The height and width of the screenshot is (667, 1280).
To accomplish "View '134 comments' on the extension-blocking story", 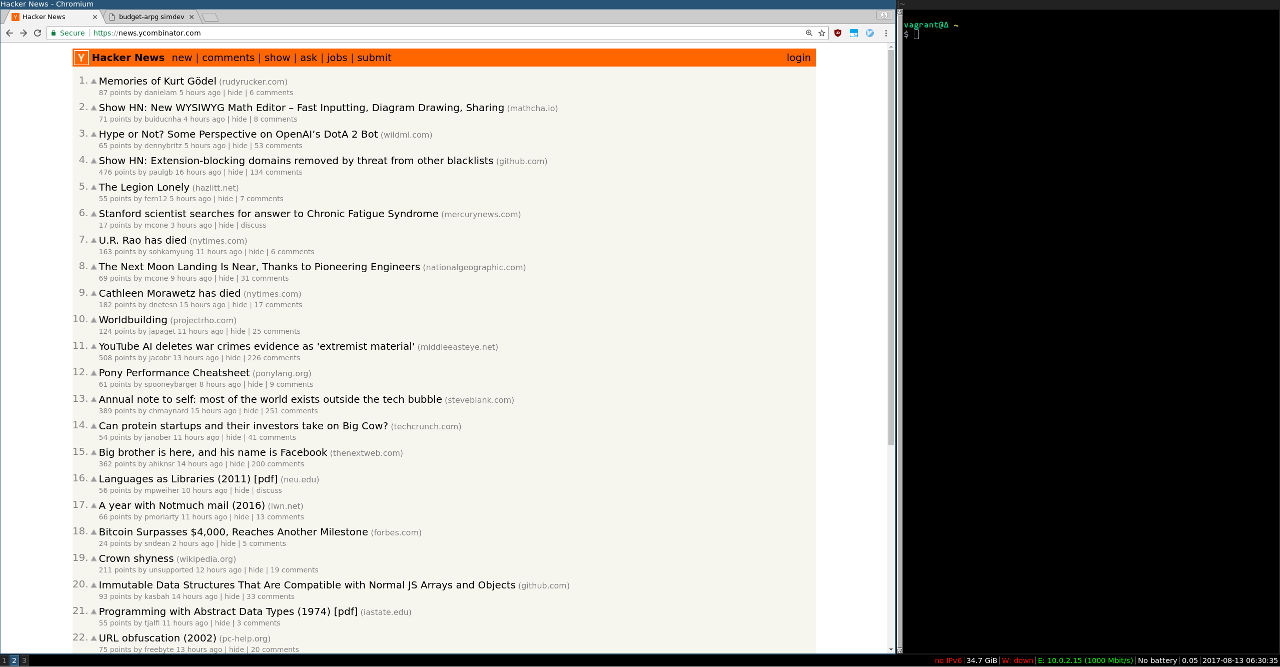I will [x=276, y=172].
